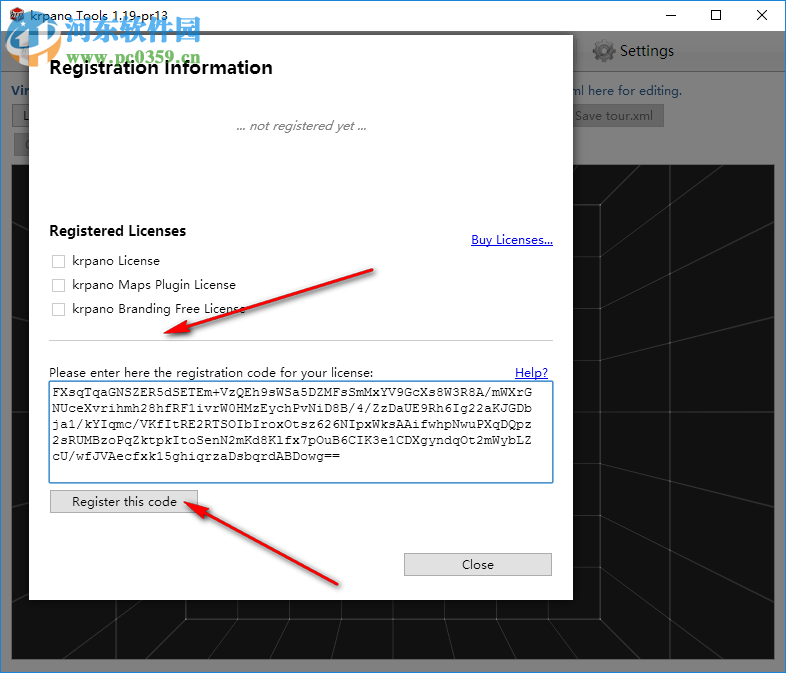This screenshot has width=786, height=673.
Task: Open the Settings gear icon
Action: [x=604, y=51]
